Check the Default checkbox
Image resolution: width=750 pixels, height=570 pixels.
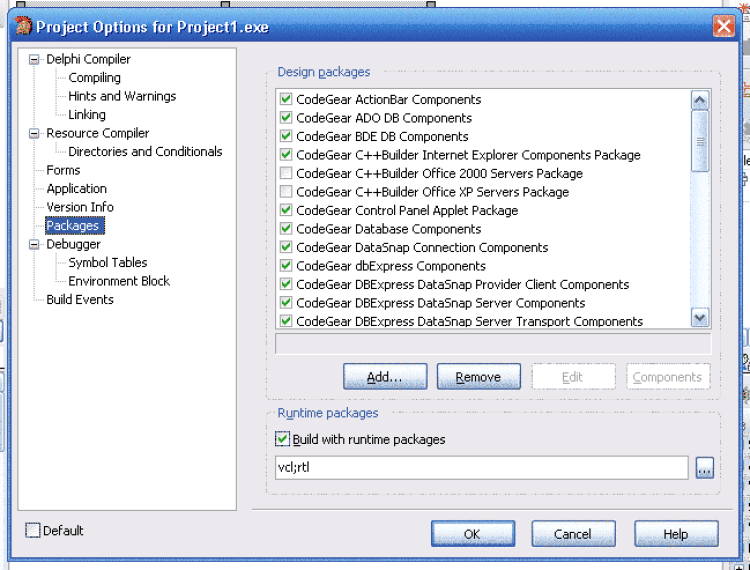(33, 531)
